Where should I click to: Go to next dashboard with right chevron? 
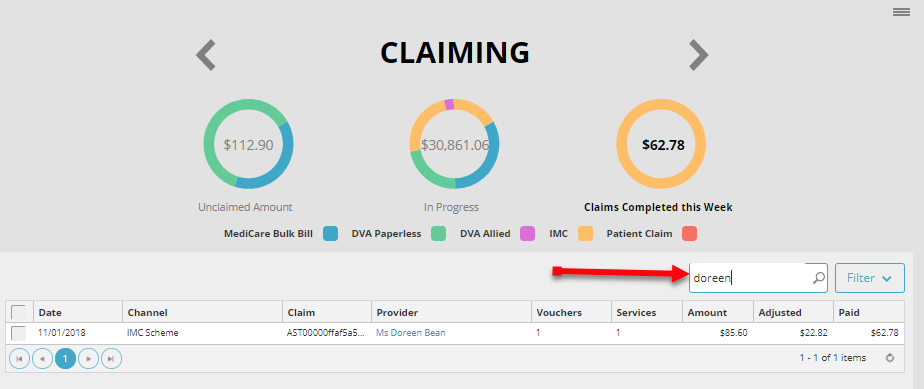point(699,55)
